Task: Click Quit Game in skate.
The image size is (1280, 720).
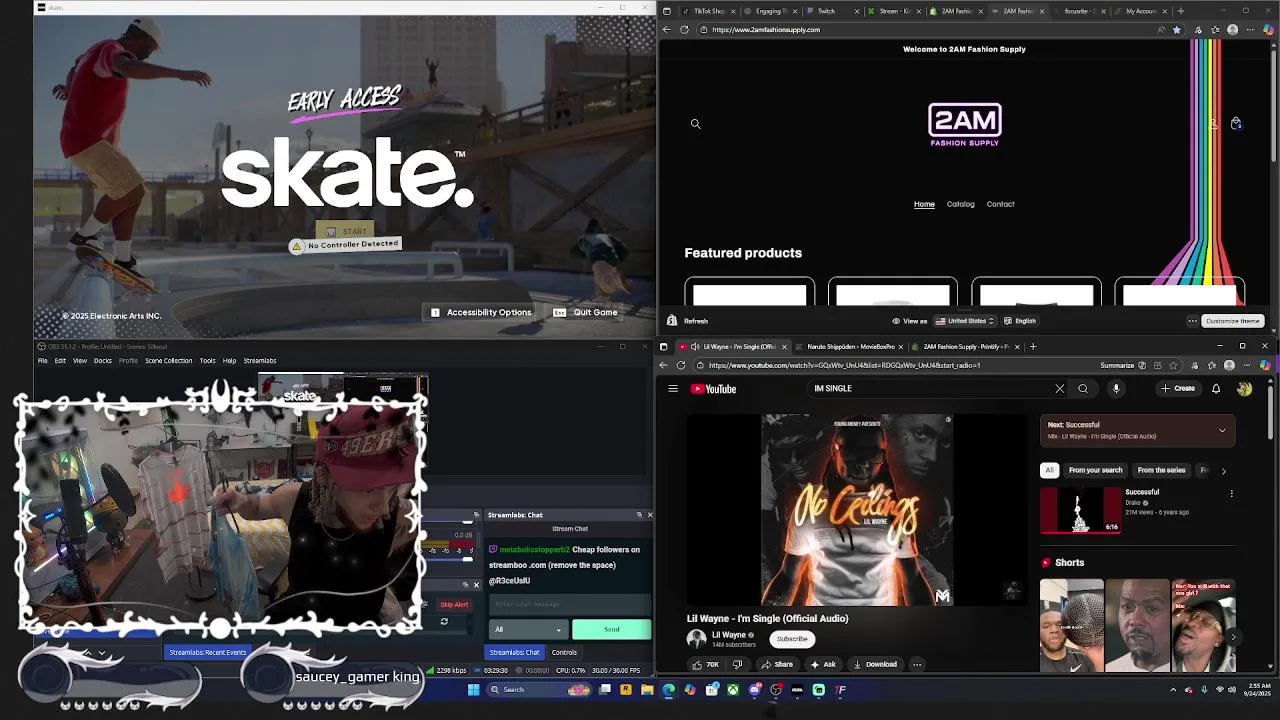Action: [586, 312]
